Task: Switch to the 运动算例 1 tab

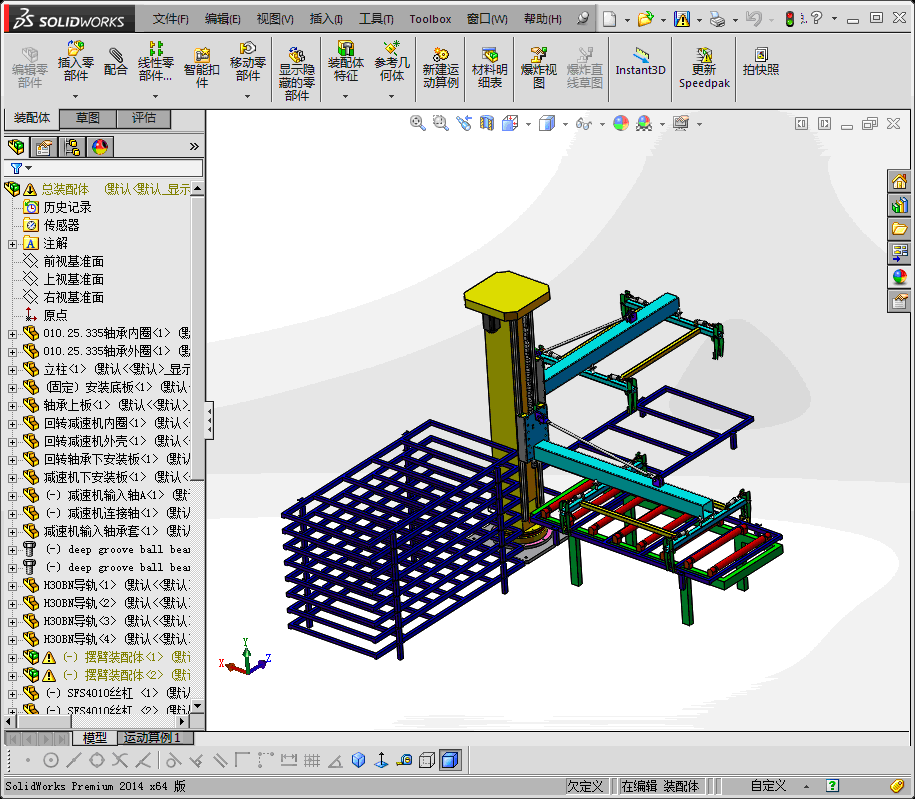Action: (x=155, y=738)
